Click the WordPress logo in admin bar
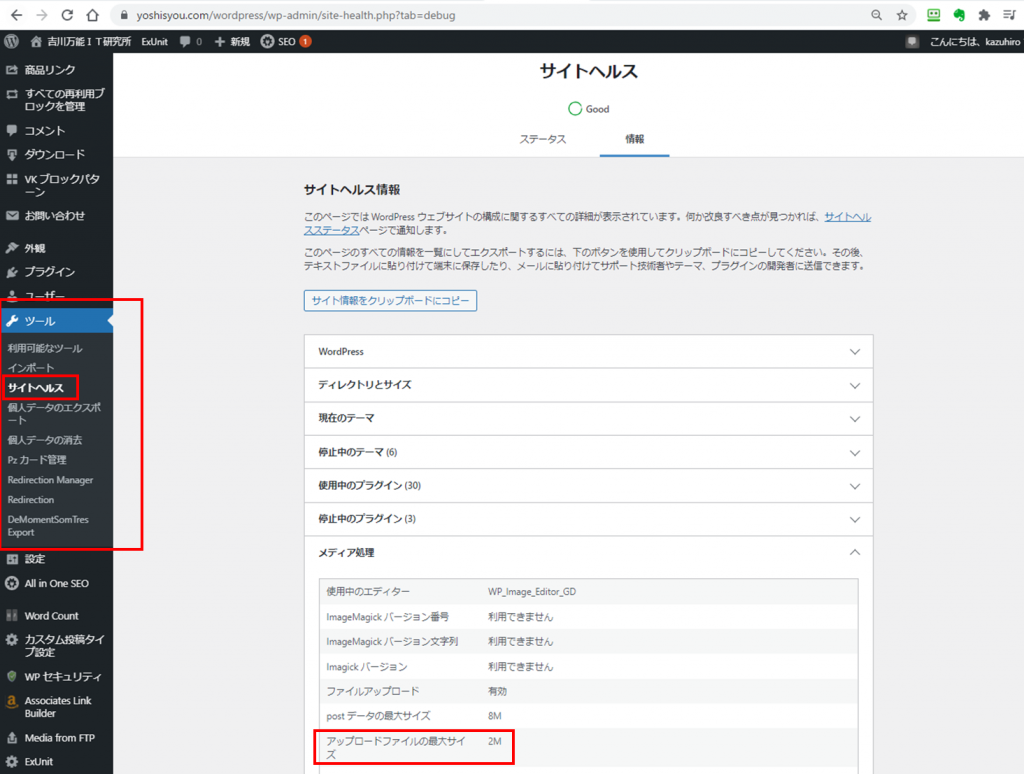Screen dimensions: 1024x774 click(12, 42)
